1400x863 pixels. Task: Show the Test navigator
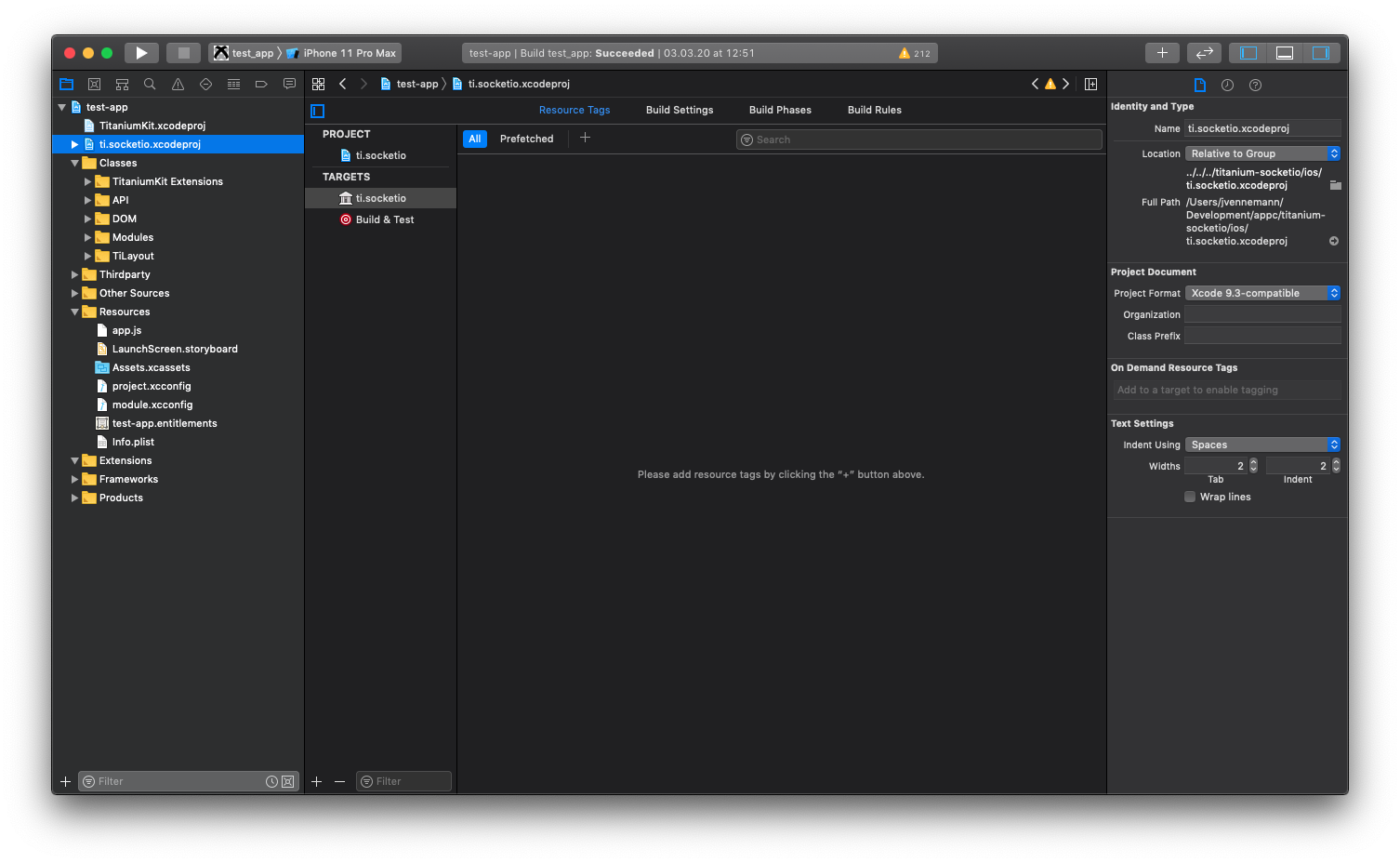pyautogui.click(x=205, y=84)
